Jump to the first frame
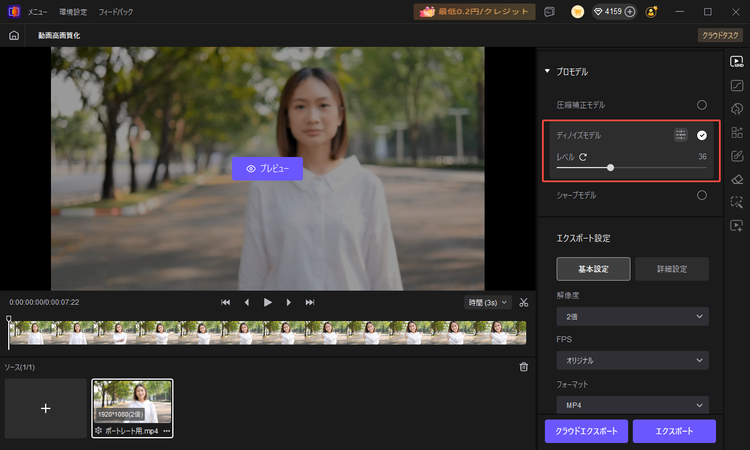750x450 pixels. coord(225,302)
